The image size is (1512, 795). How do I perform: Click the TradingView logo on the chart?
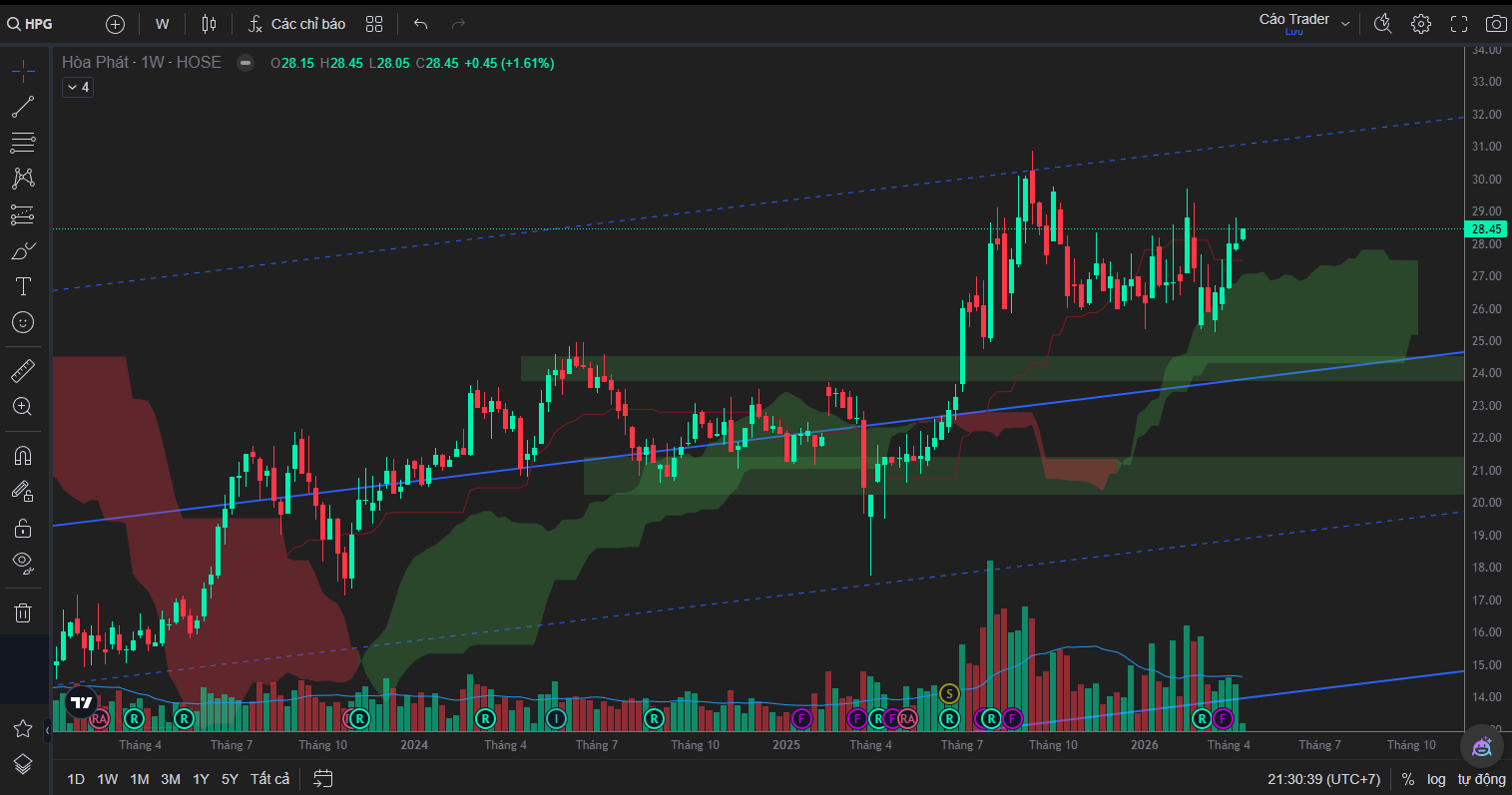point(82,702)
